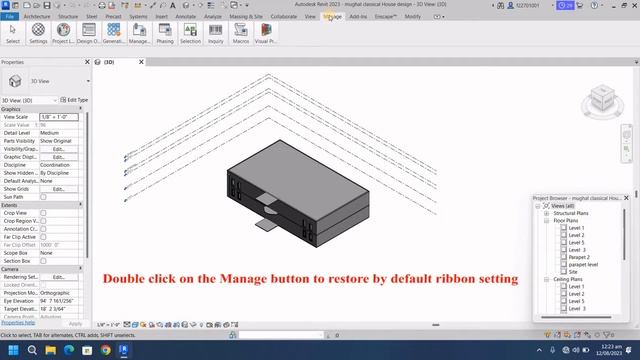Screen dimensions: 640x360
Task: Toggle the Annotation Crop checkbox
Action: (x=43, y=229)
